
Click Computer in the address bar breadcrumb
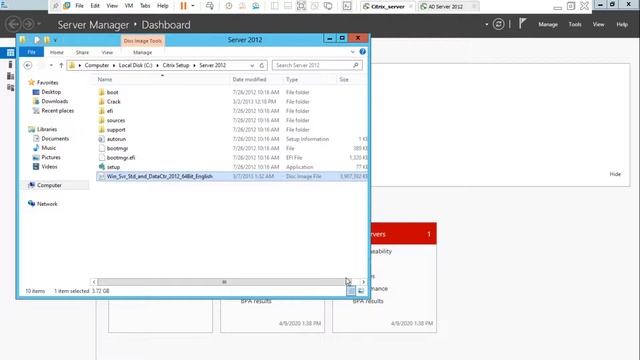pyautogui.click(x=97, y=65)
